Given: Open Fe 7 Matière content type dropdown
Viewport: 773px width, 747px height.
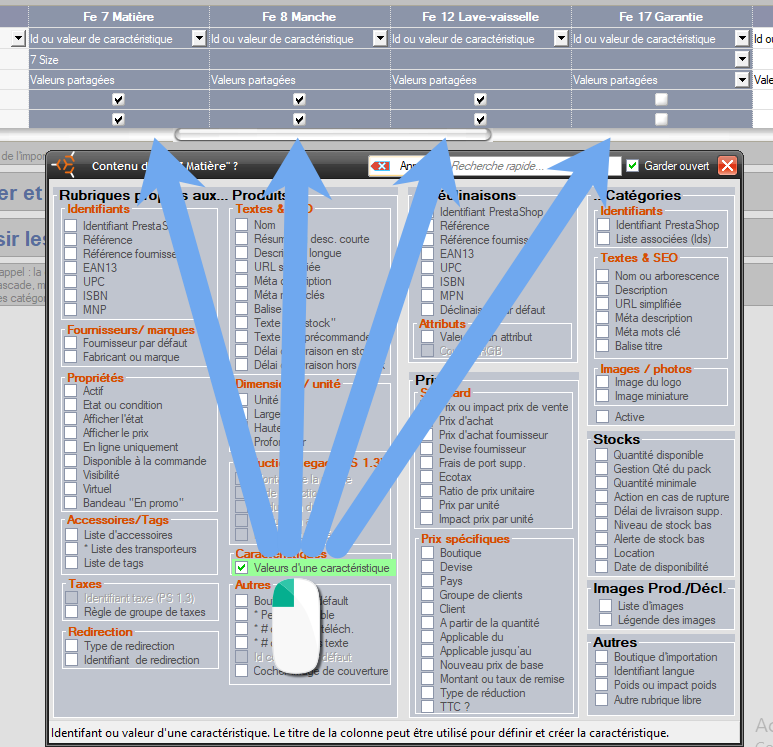Looking at the screenshot, I should point(198,38).
